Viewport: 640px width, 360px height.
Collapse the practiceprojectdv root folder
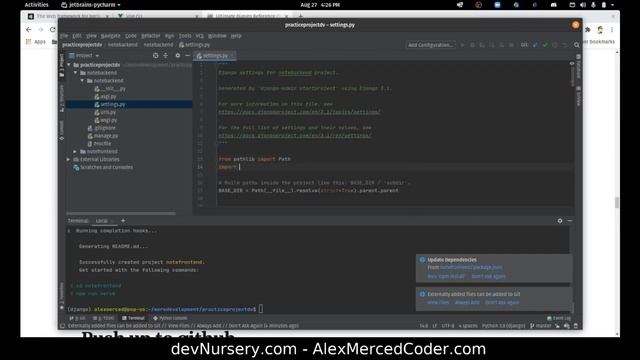[69, 65]
